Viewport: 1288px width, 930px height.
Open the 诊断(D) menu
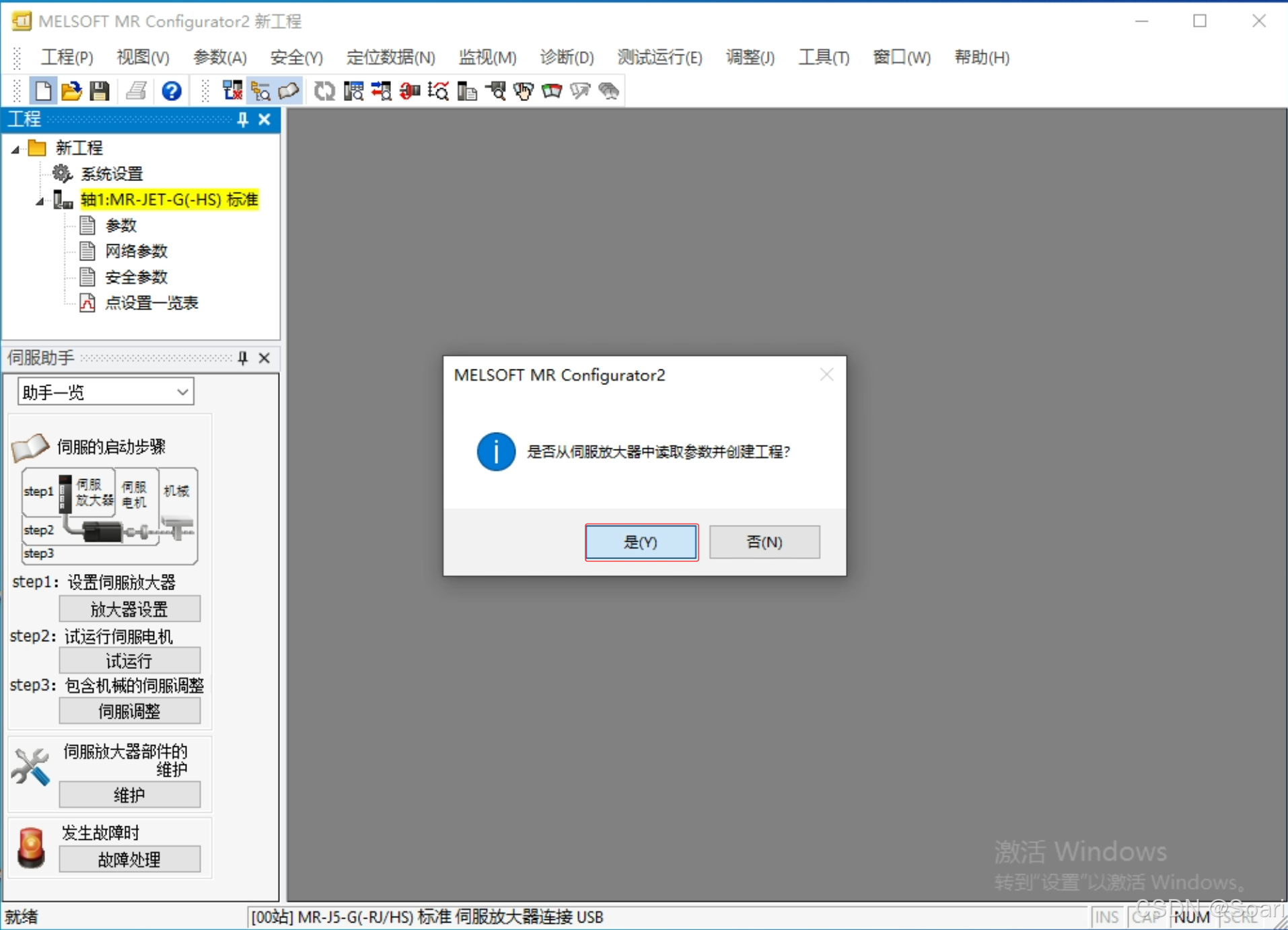tap(567, 58)
